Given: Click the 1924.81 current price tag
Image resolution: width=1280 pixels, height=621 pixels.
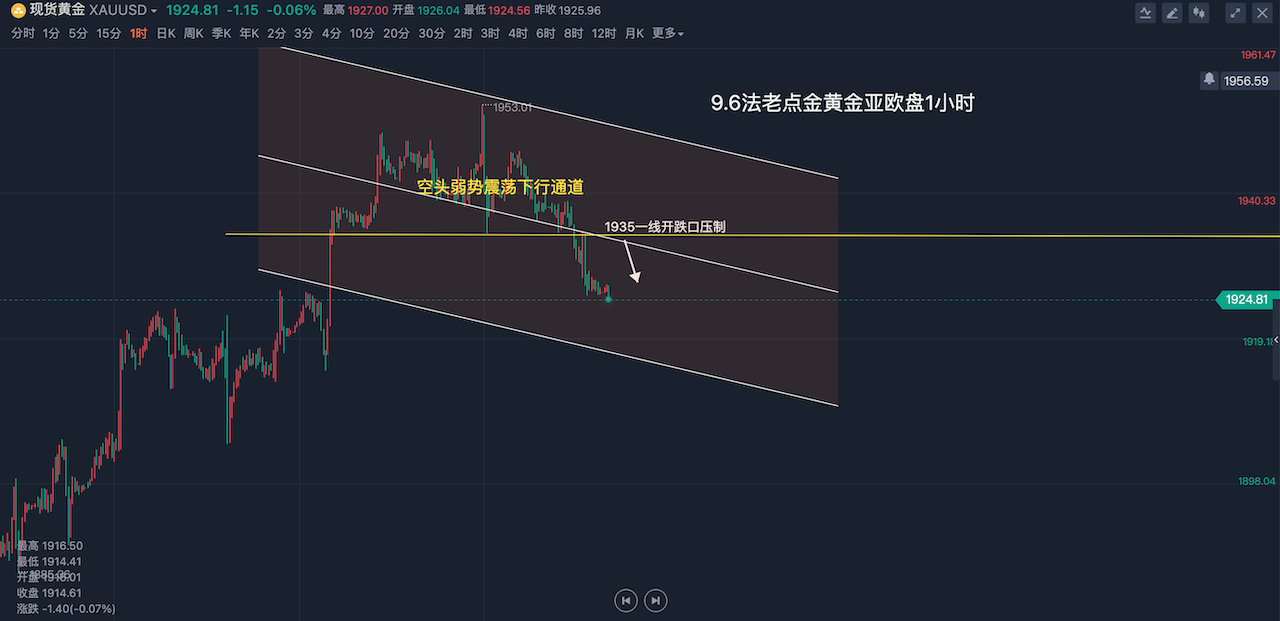Looking at the screenshot, I should tap(1246, 299).
